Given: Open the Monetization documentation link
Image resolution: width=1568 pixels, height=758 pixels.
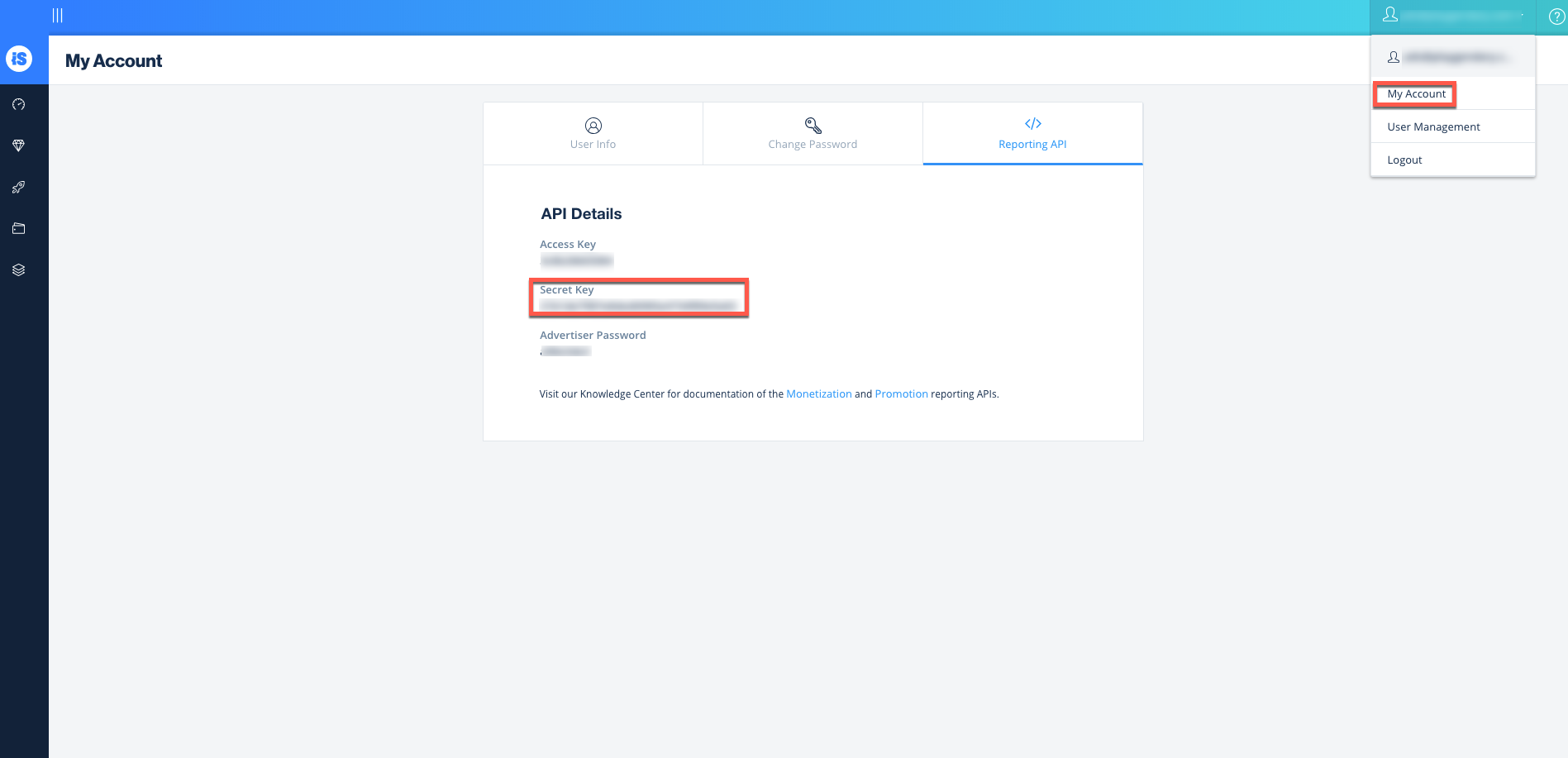Looking at the screenshot, I should [x=818, y=394].
